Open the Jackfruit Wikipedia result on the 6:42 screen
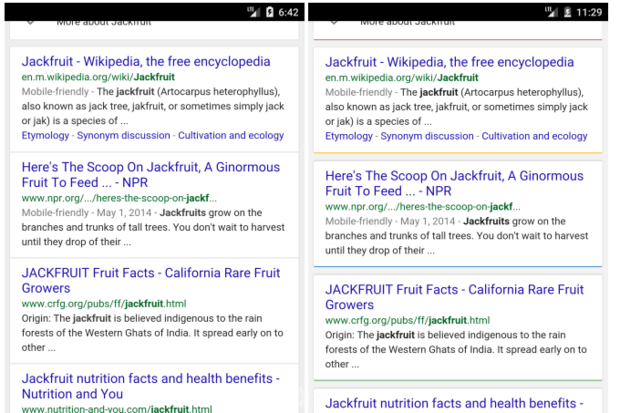 [146, 62]
